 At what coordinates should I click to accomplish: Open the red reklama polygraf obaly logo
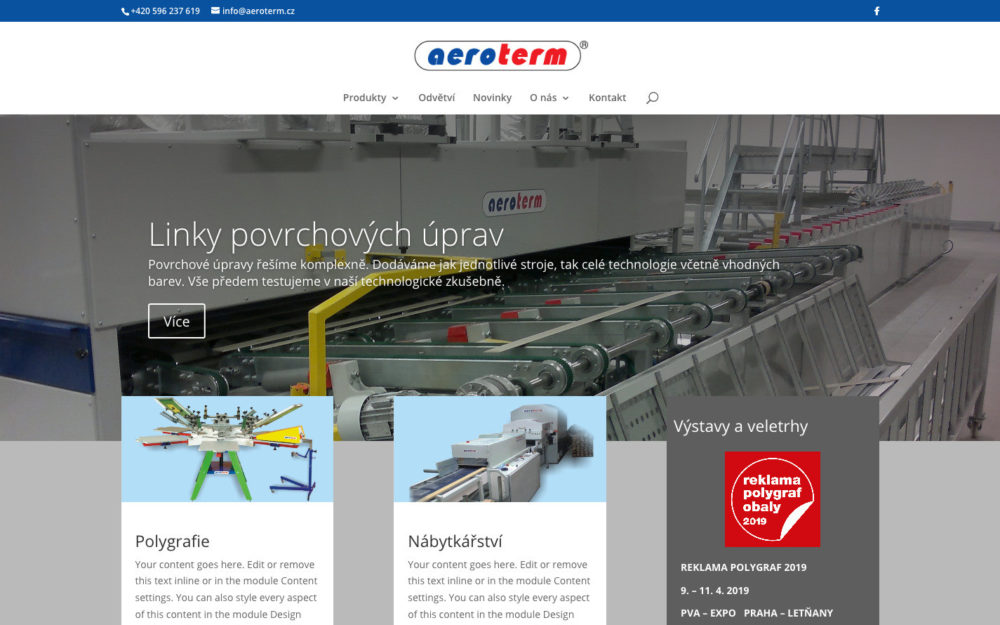[x=772, y=499]
